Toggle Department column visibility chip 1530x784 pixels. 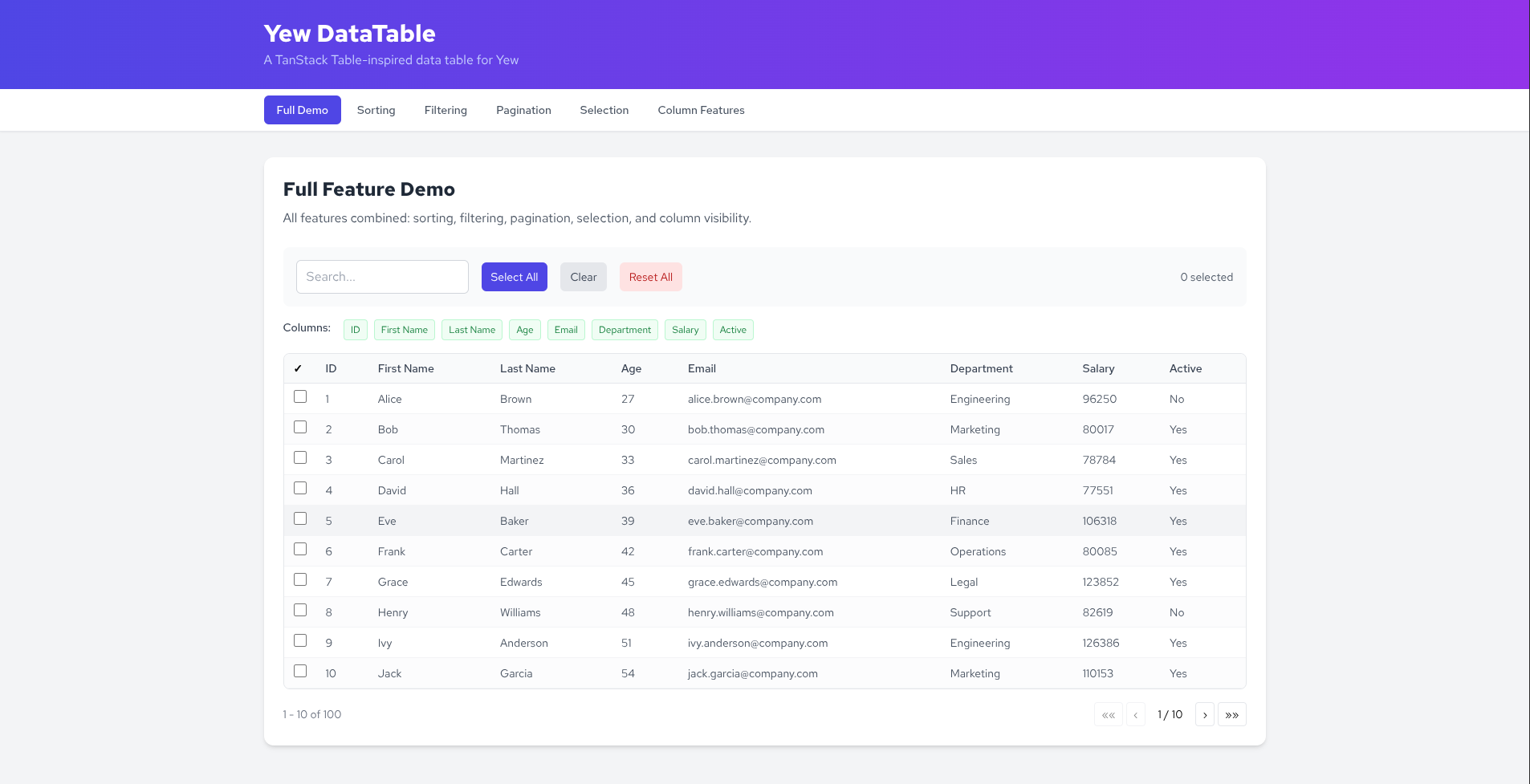click(625, 330)
